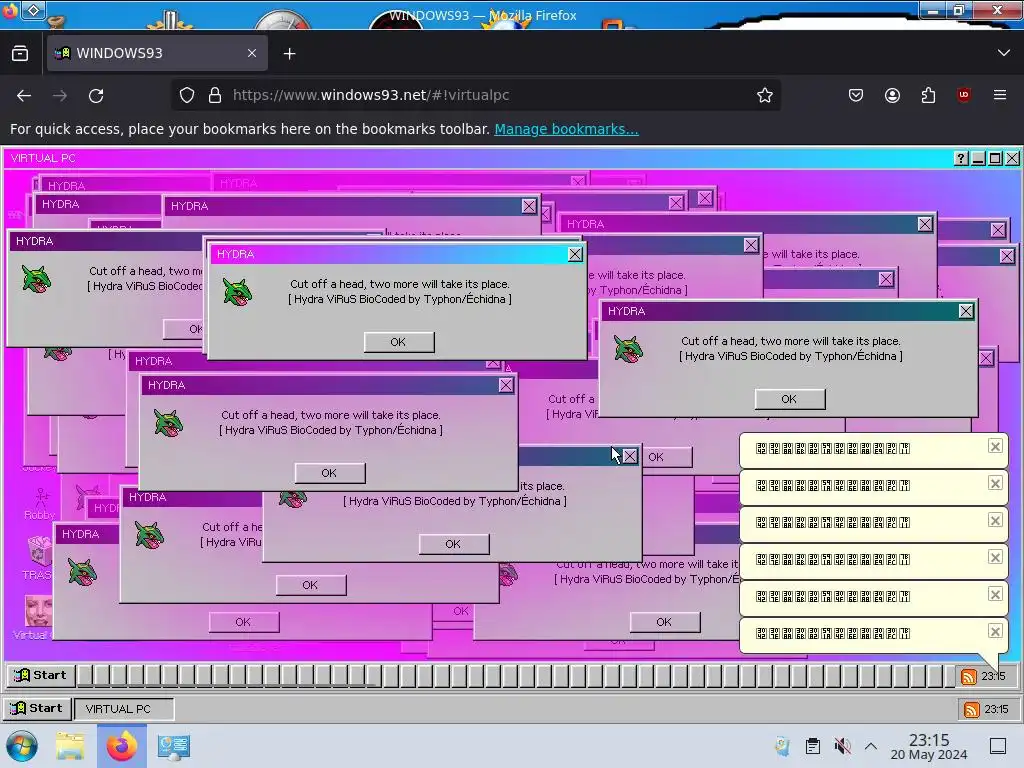
Task: Dismiss the fifth yellow notification
Action: [995, 594]
